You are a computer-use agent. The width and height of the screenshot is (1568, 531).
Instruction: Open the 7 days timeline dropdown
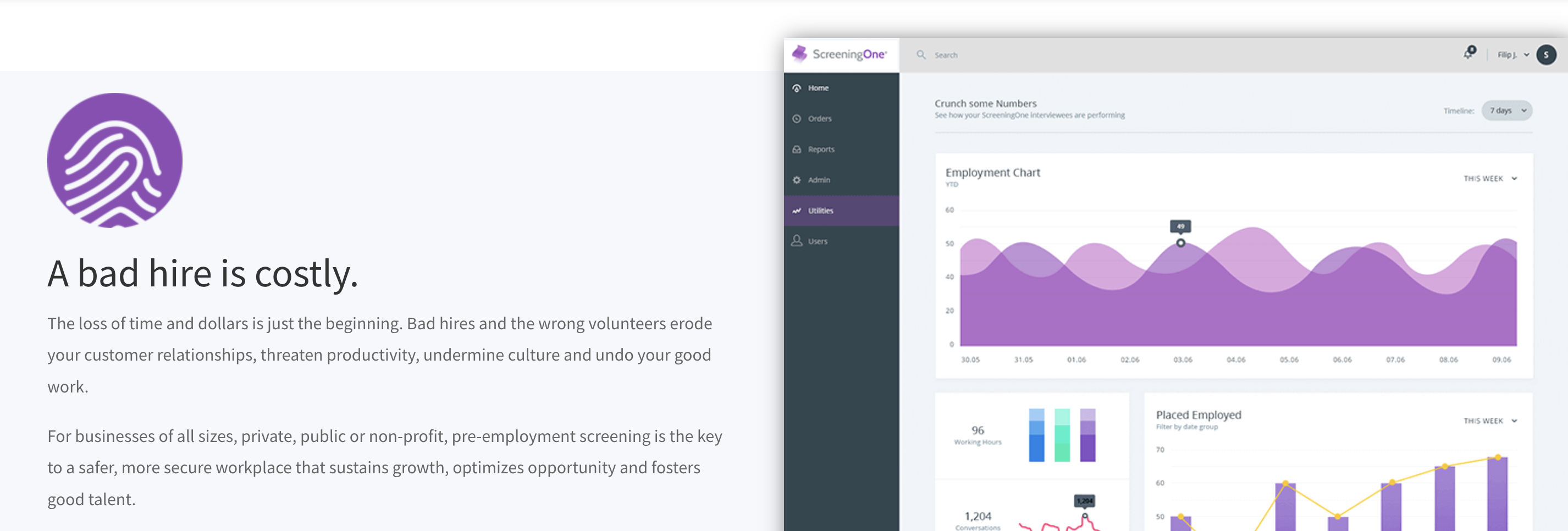[x=1506, y=110]
